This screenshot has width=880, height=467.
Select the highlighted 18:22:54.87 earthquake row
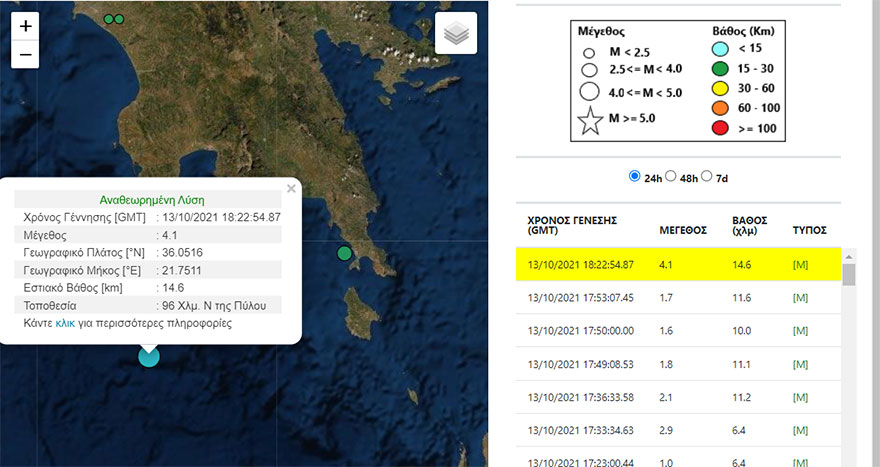coord(678,264)
